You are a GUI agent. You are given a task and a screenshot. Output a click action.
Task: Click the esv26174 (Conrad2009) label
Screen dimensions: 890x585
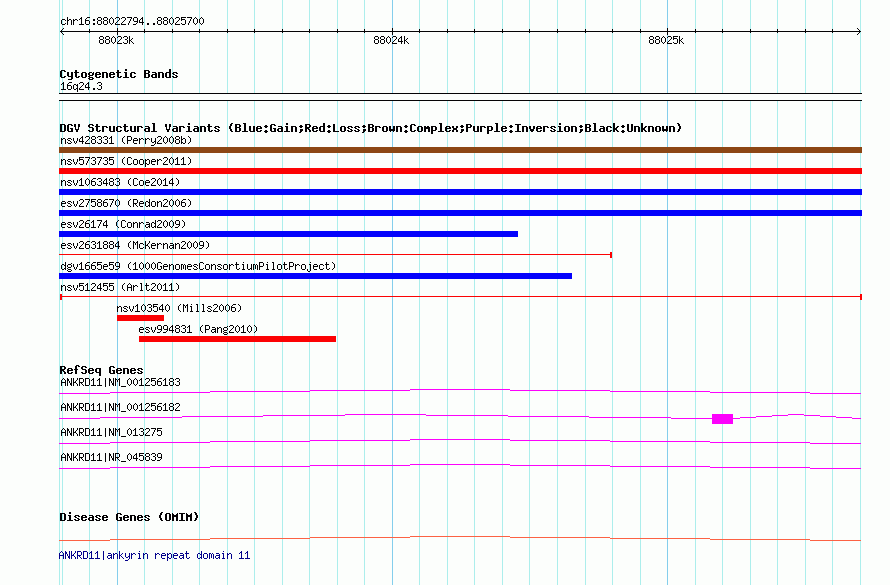123,224
